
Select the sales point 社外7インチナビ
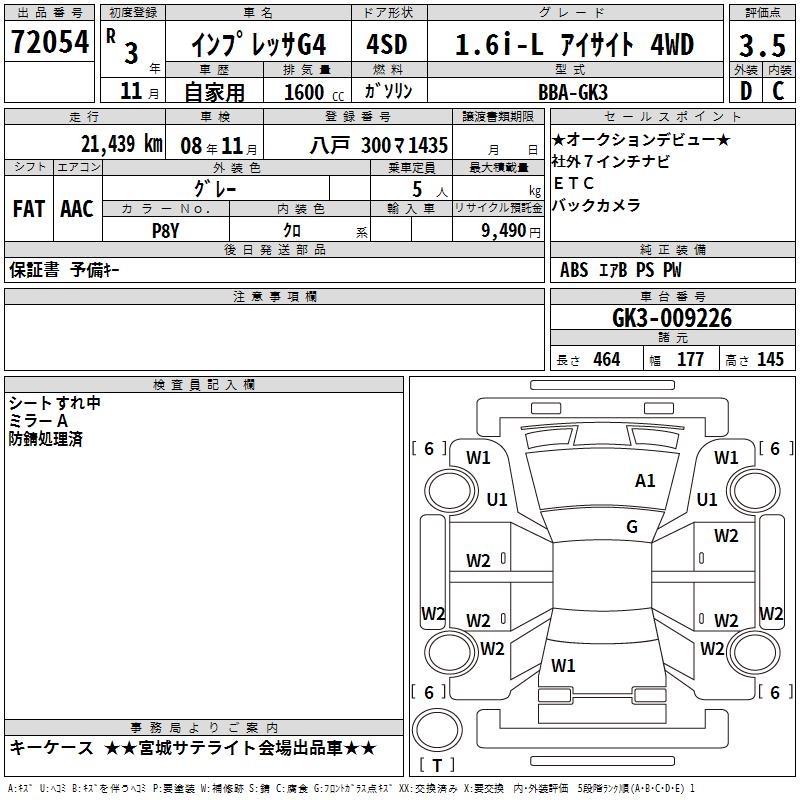(x=610, y=161)
